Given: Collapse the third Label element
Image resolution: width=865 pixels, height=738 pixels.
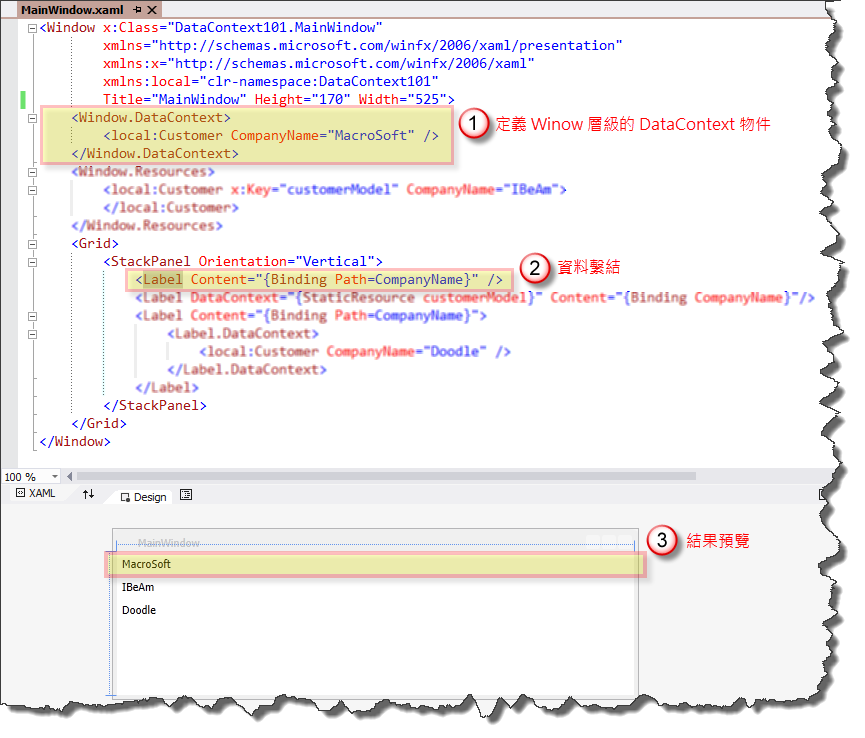Looking at the screenshot, I should [33, 316].
